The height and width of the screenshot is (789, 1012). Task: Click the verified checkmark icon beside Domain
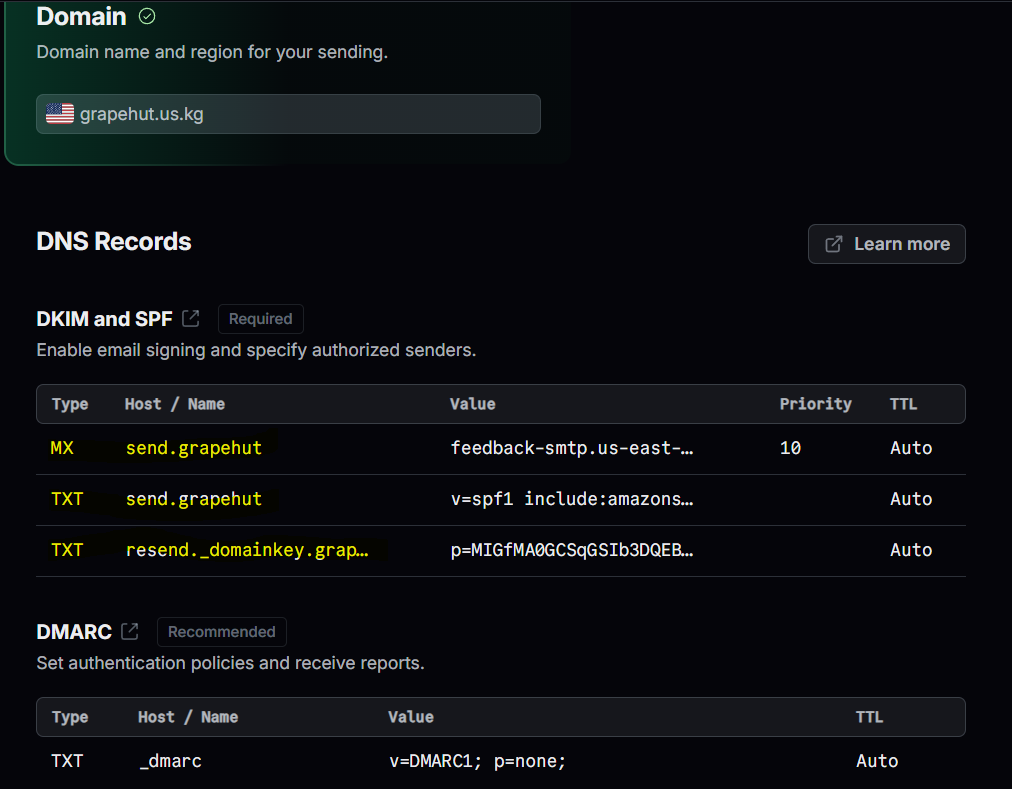tap(147, 17)
